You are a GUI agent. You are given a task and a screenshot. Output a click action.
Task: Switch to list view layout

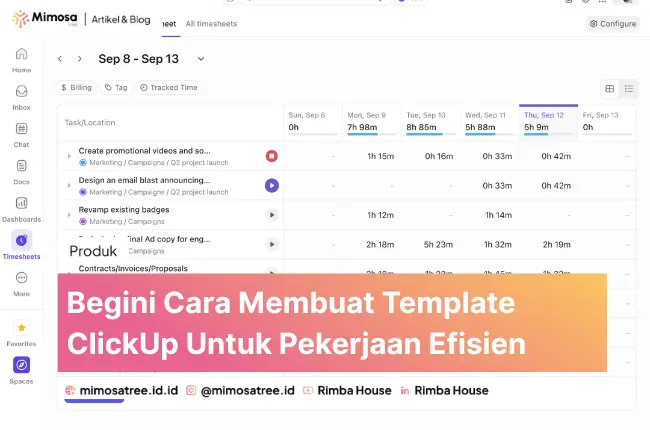click(x=629, y=89)
